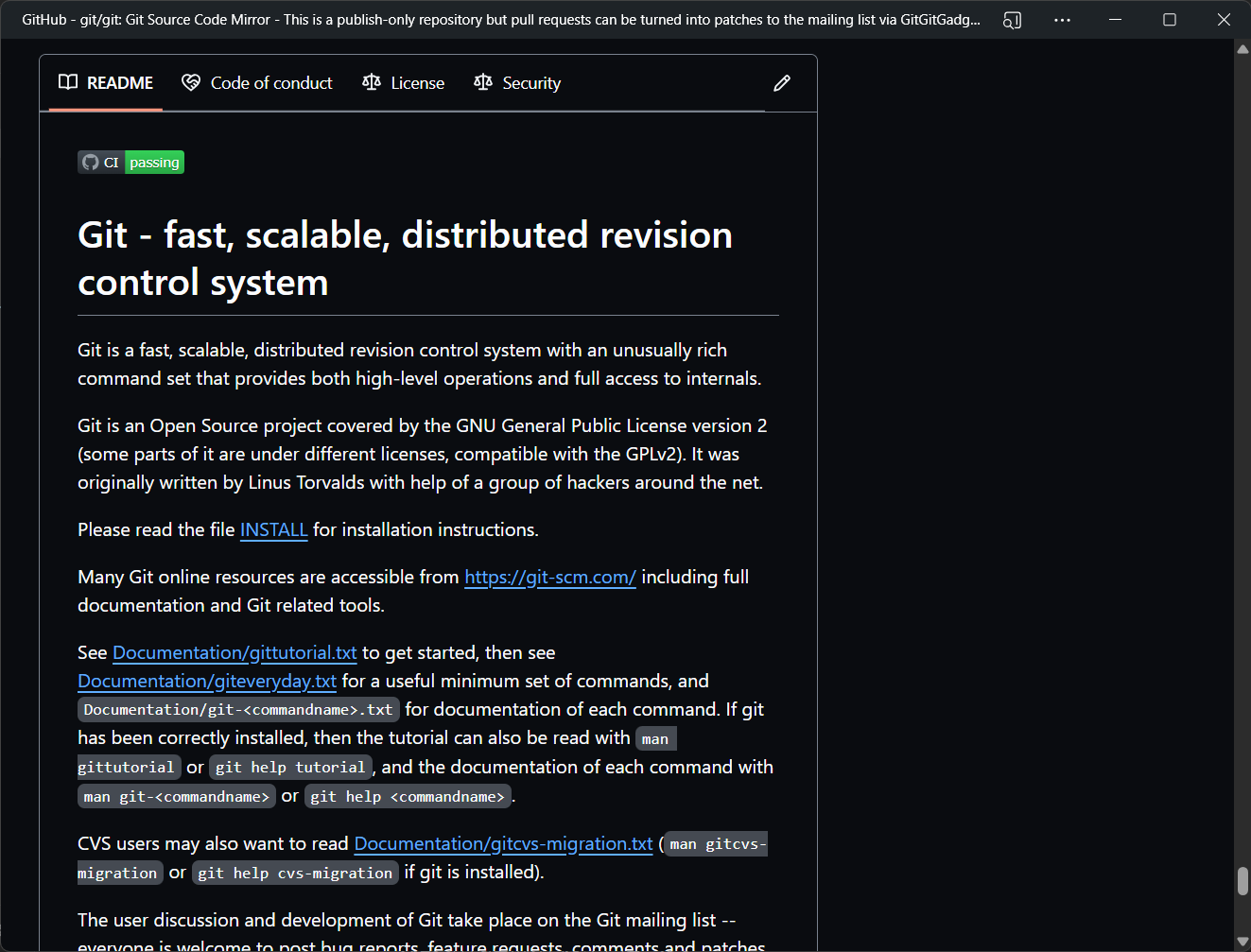Click the scales icon next to License
The width and height of the screenshot is (1251, 952).
click(x=372, y=82)
